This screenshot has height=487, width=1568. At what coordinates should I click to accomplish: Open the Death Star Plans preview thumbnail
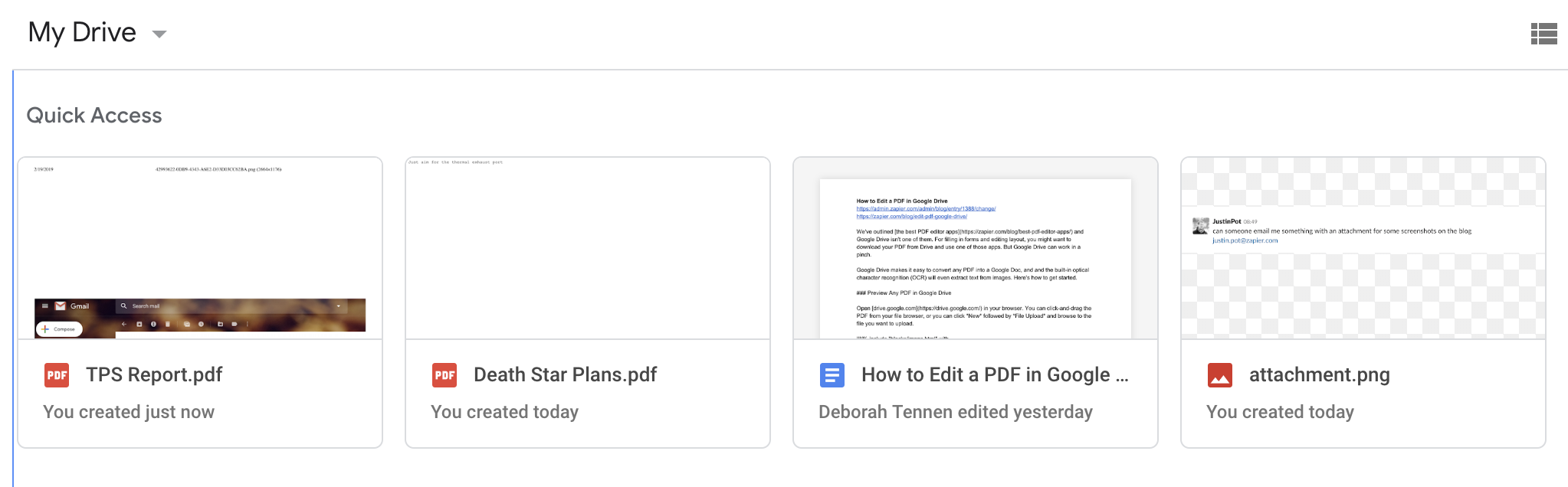click(588, 248)
